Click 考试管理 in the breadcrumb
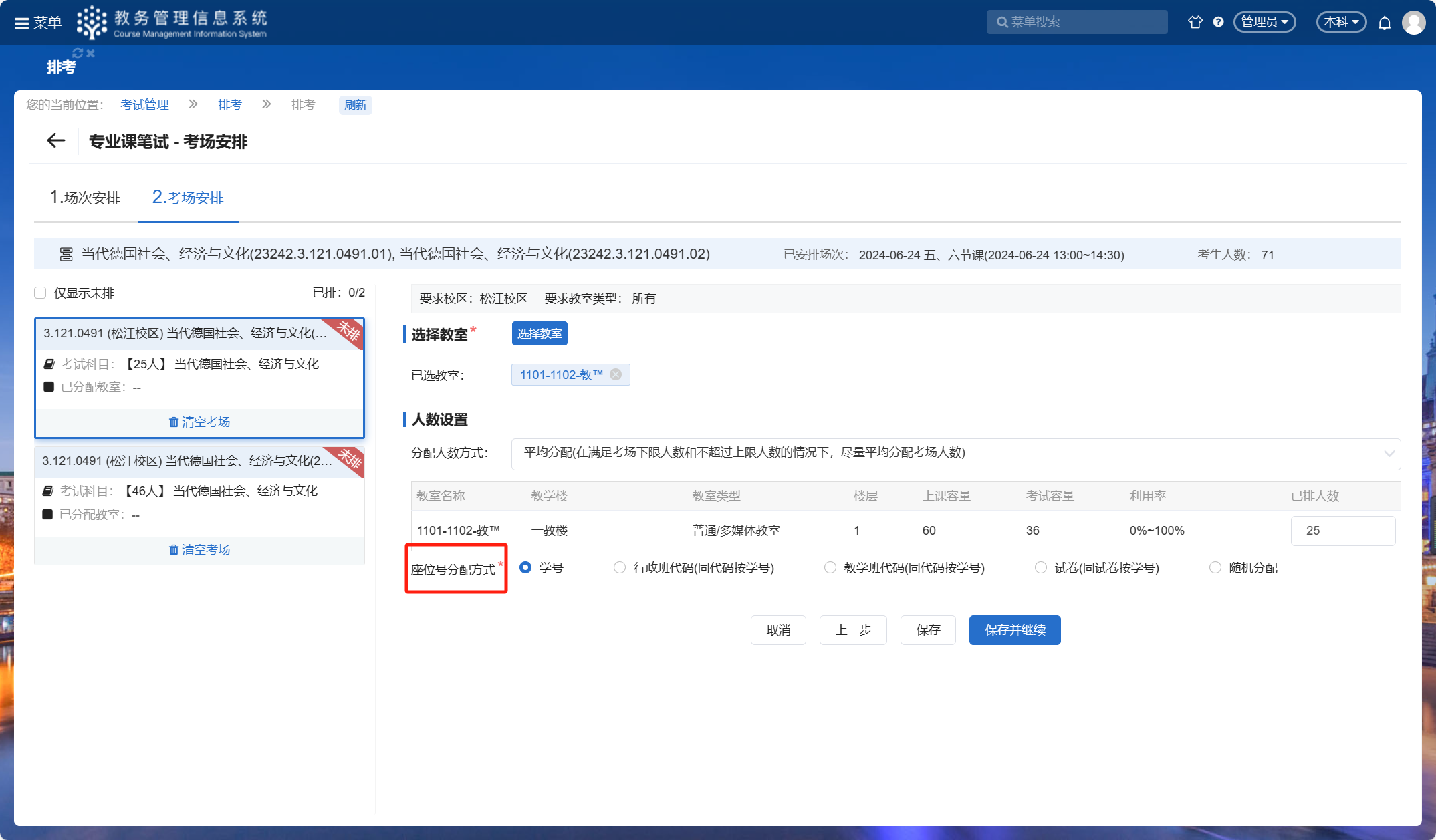This screenshot has height=840, width=1436. 144,105
